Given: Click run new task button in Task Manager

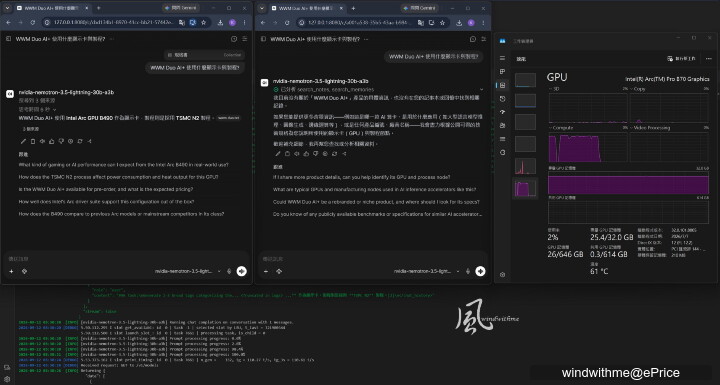Looking at the screenshot, I should 681,59.
